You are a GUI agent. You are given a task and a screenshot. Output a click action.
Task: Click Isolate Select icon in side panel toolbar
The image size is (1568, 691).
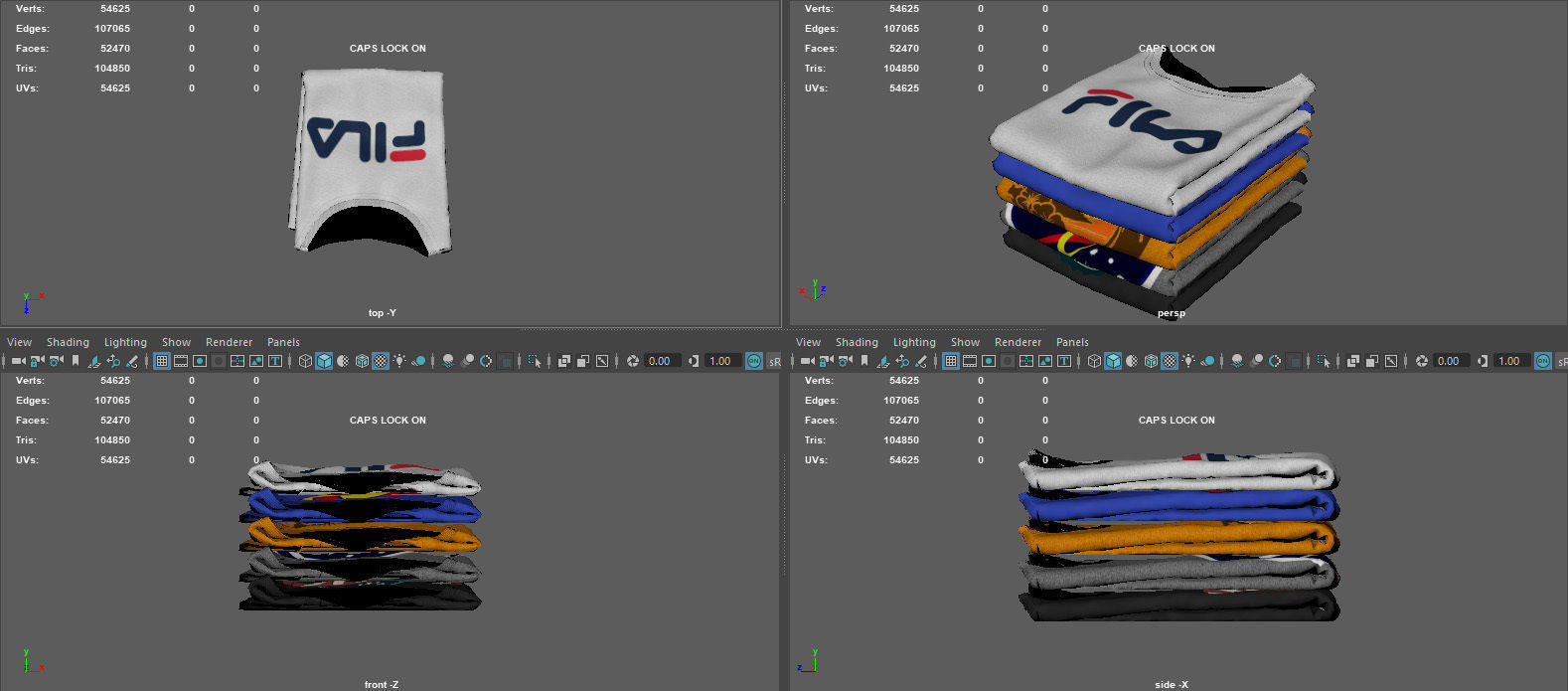pyautogui.click(x=1323, y=361)
